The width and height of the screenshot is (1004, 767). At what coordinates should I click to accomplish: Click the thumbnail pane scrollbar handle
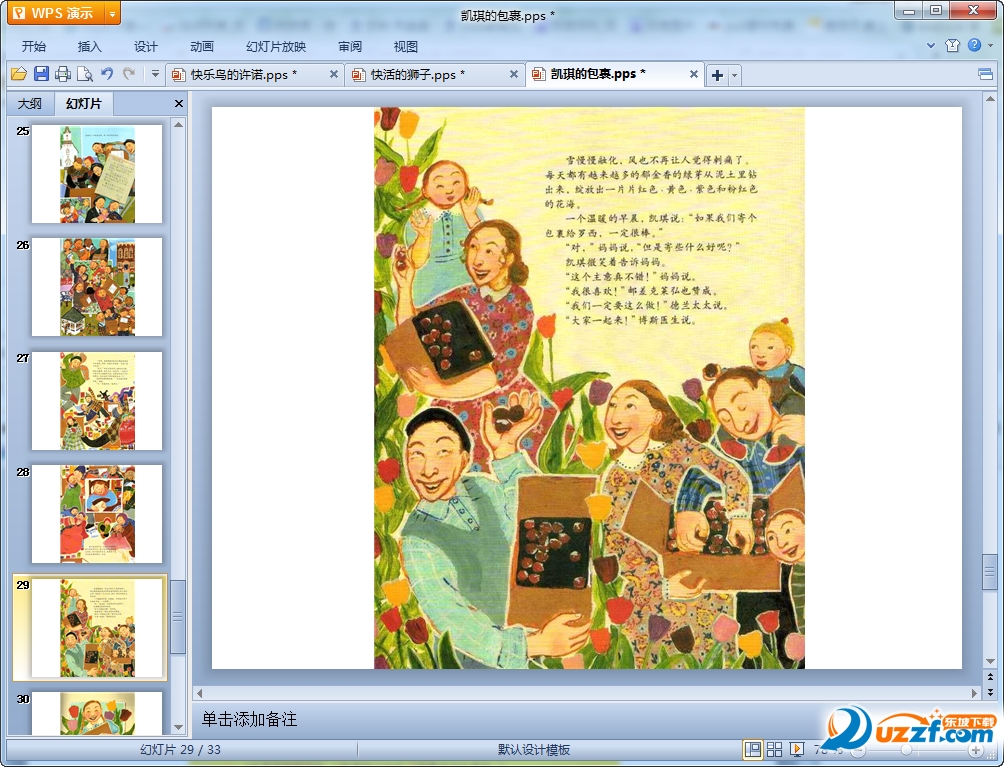(x=178, y=617)
